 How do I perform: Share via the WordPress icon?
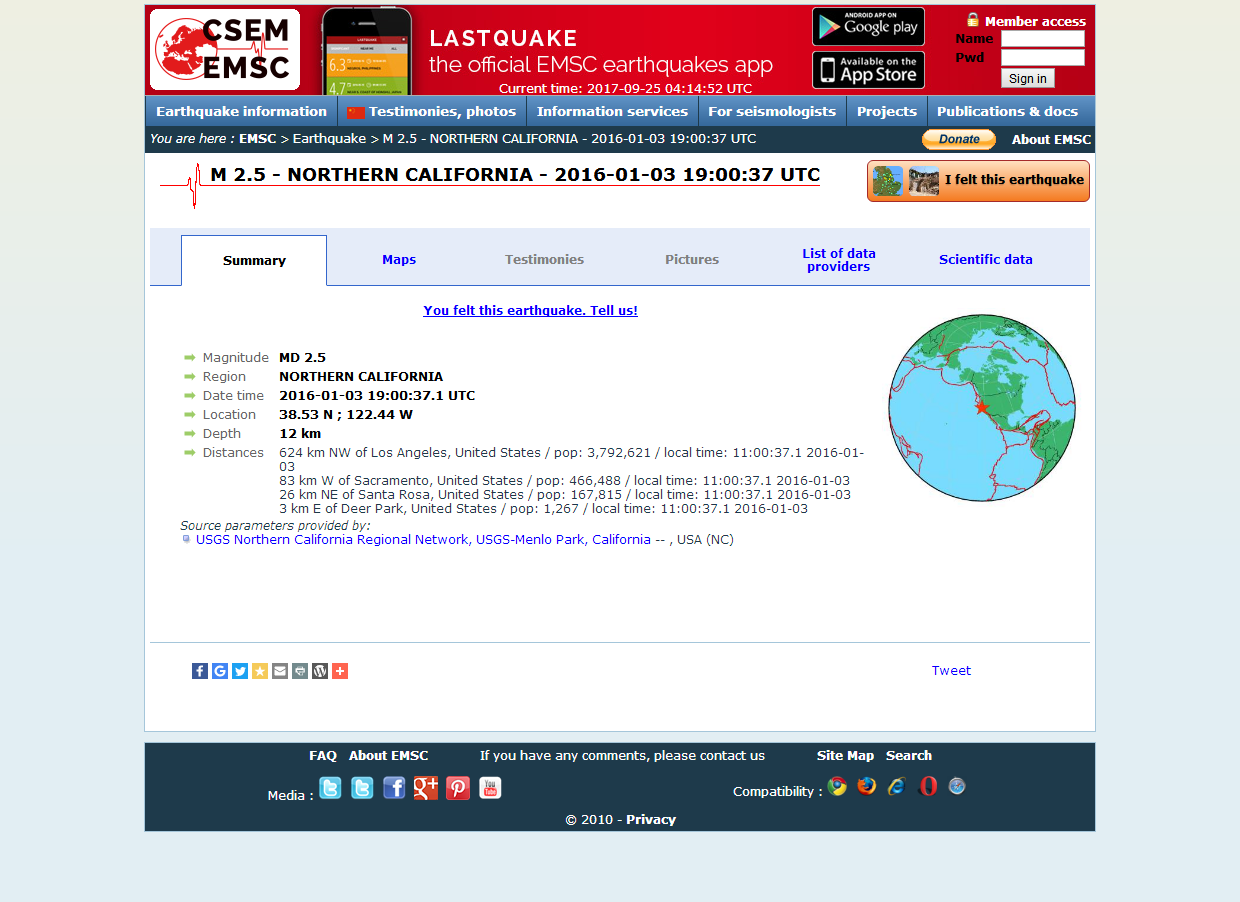[x=320, y=671]
